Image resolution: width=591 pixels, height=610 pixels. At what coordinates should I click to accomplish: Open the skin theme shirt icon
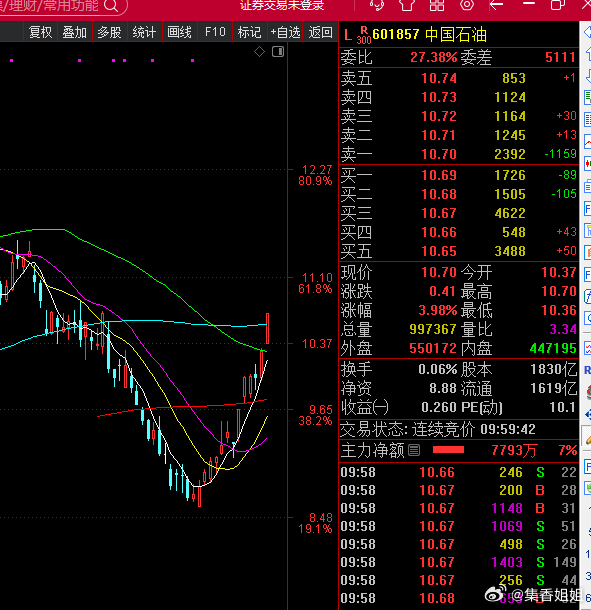407,5
